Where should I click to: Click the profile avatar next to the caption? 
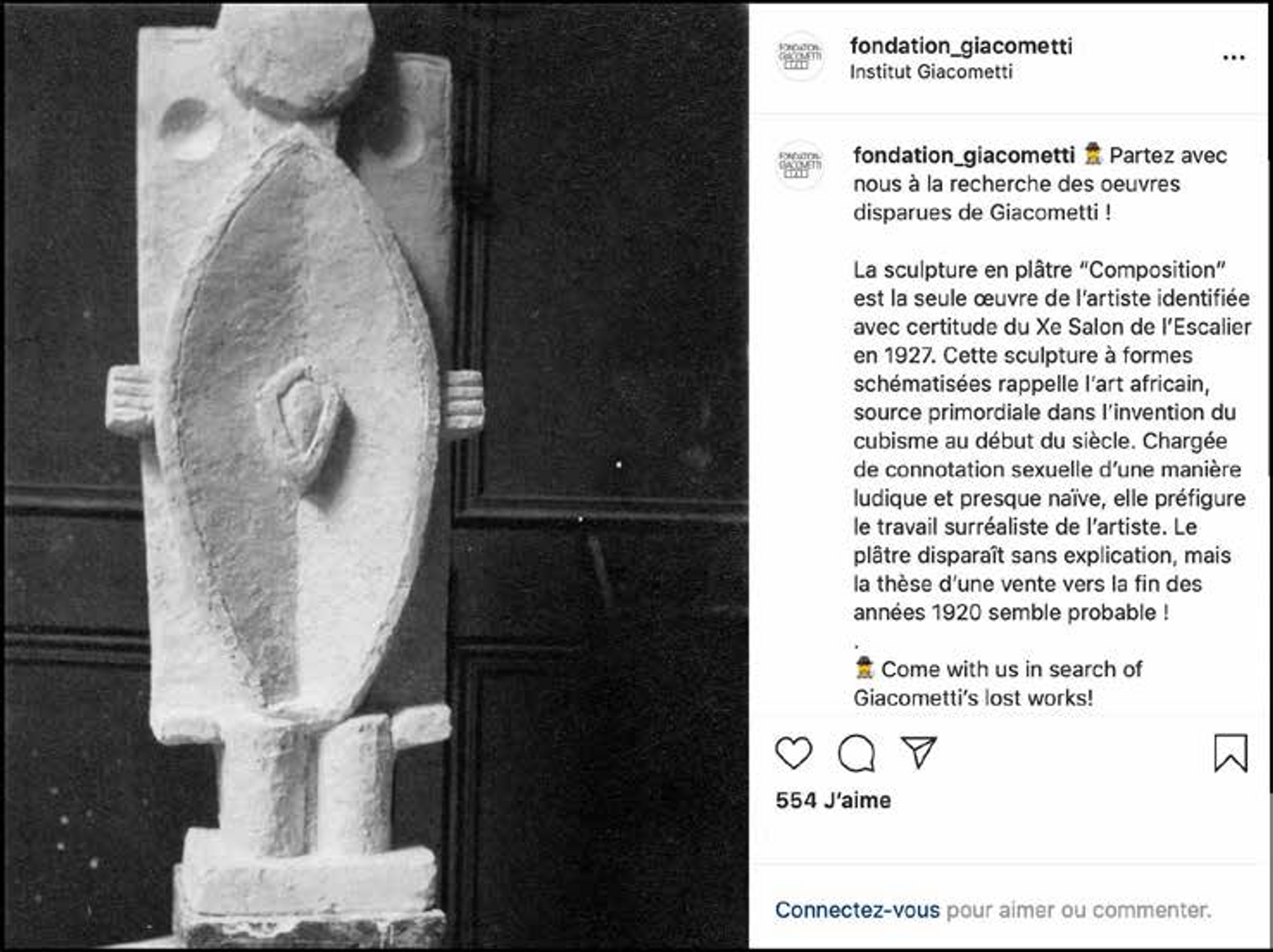[x=800, y=164]
